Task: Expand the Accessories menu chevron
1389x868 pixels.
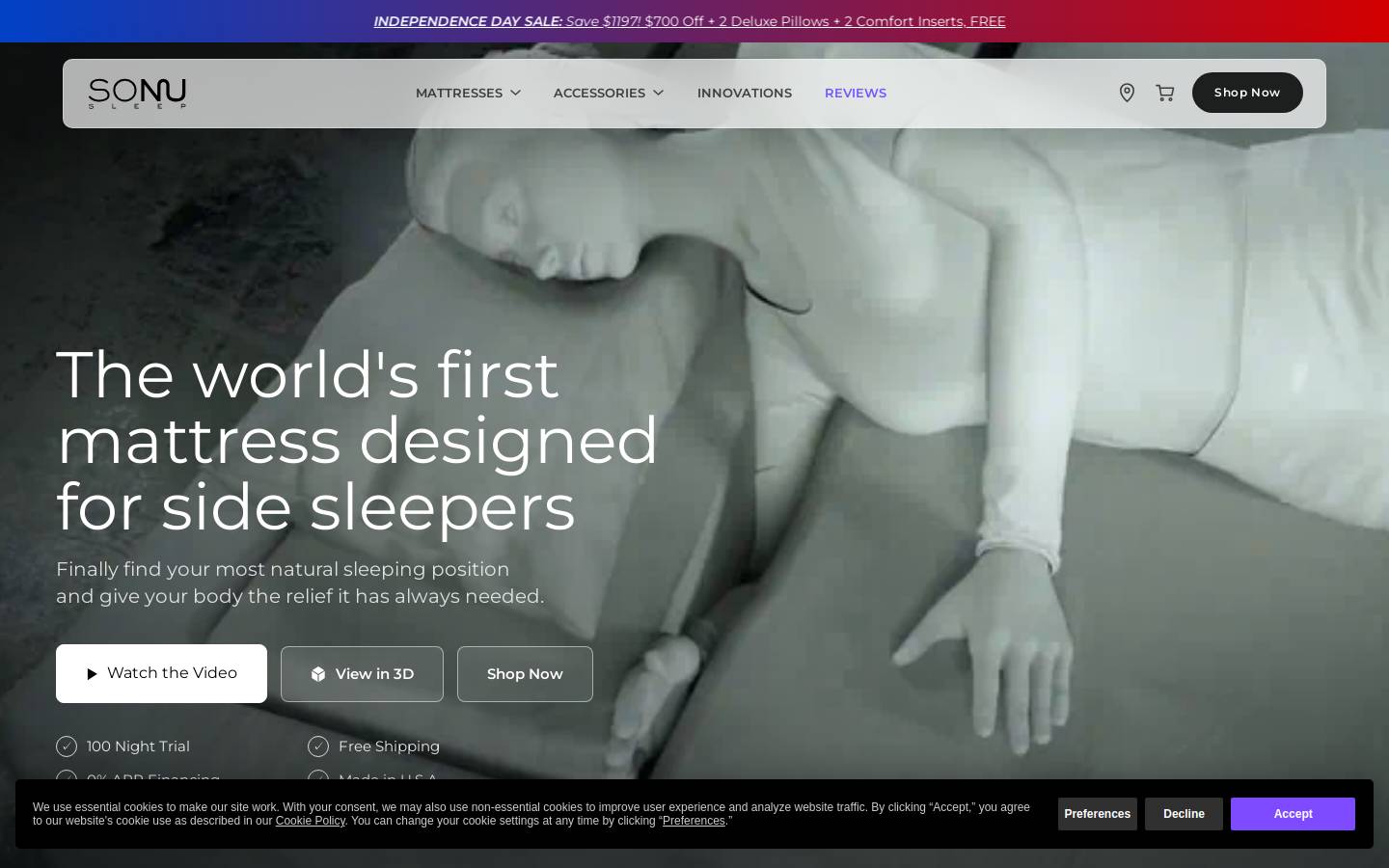Action: [x=659, y=93]
